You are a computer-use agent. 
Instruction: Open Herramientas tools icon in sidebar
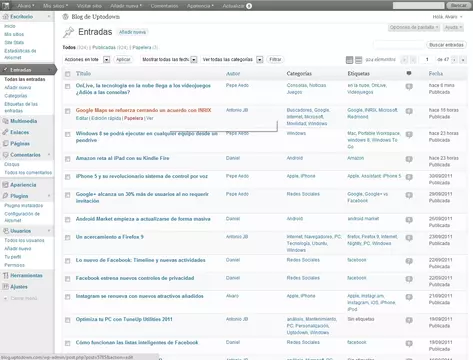[x=6, y=276]
